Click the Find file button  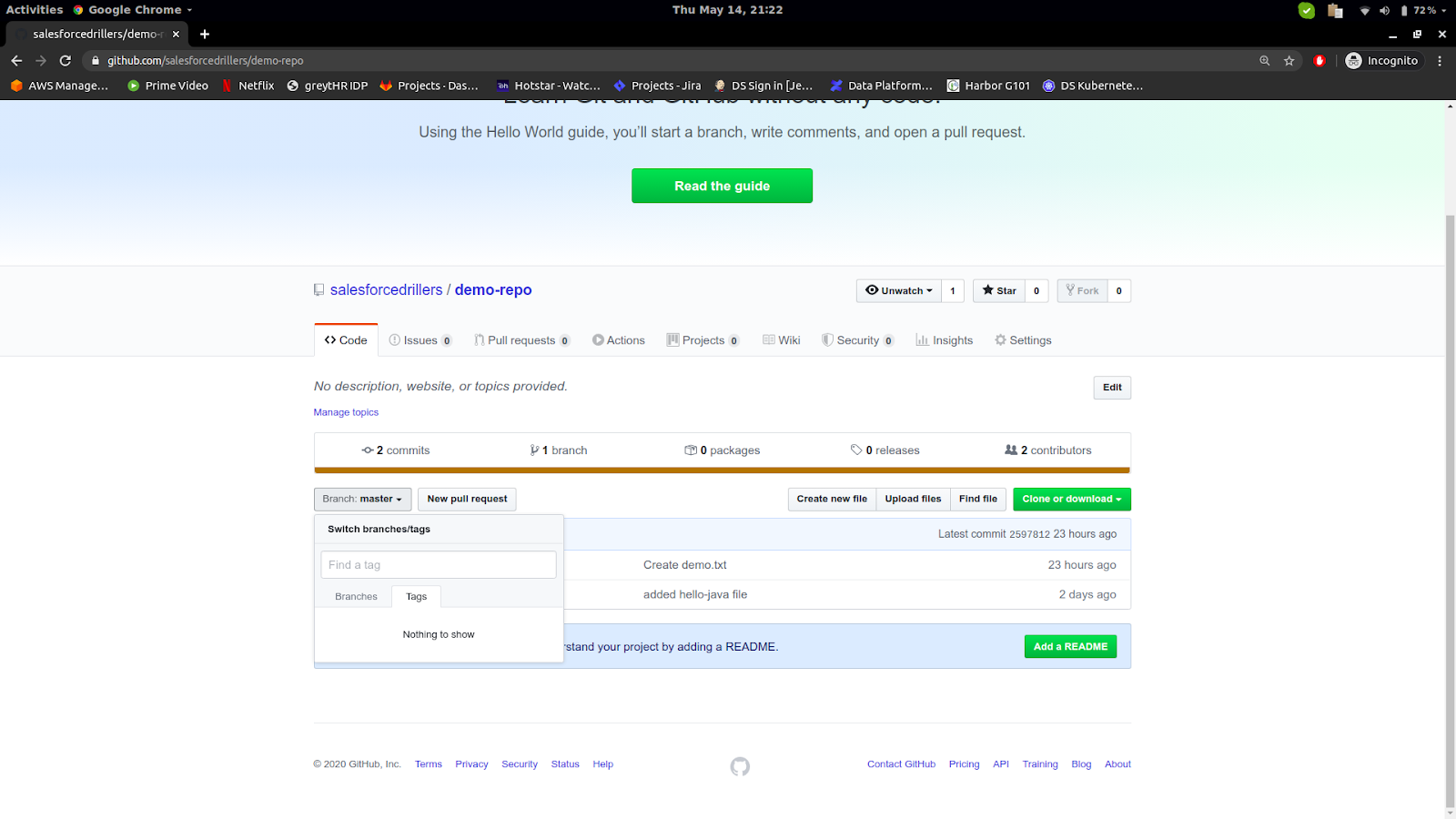tap(978, 500)
